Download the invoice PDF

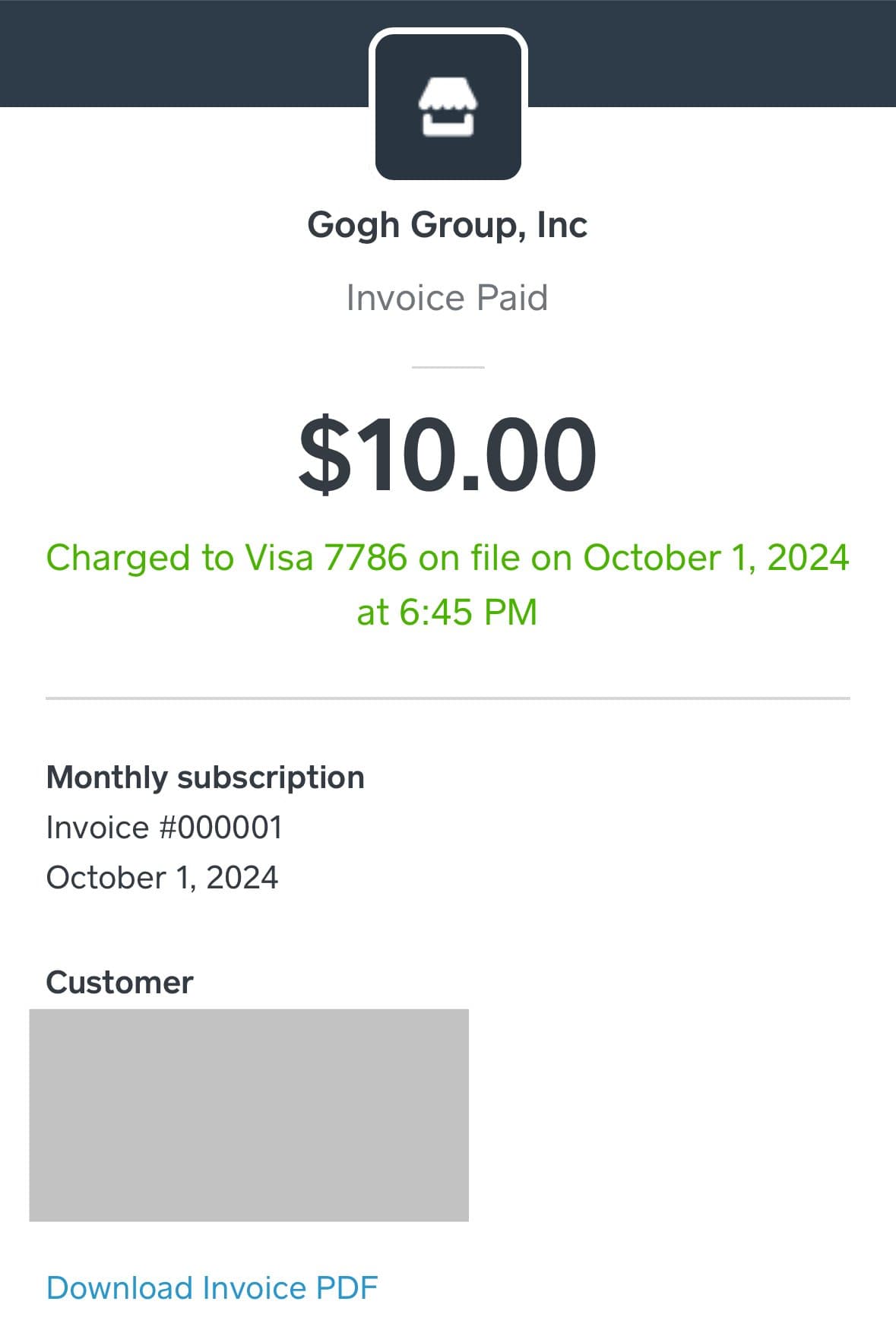212,1288
